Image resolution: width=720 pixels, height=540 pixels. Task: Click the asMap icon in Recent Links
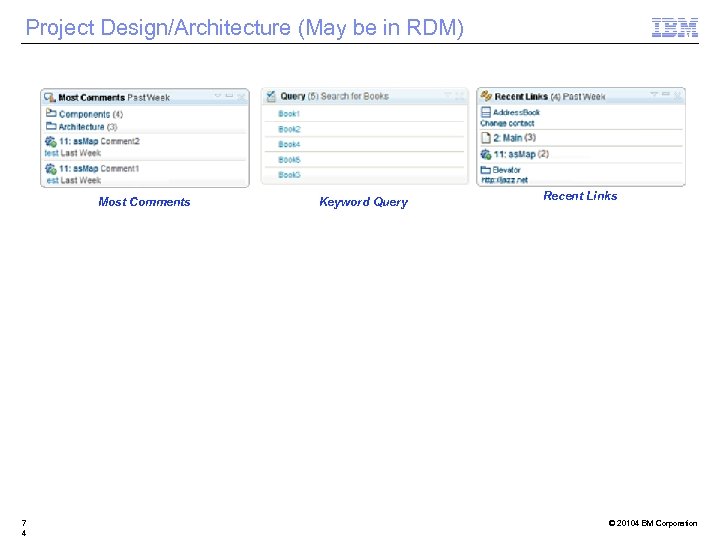tap(486, 154)
